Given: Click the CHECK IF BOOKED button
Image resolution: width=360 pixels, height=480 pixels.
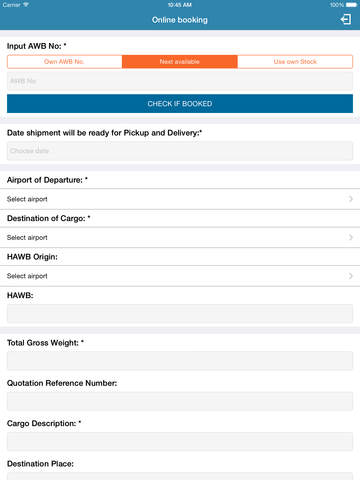Looking at the screenshot, I should click(180, 104).
